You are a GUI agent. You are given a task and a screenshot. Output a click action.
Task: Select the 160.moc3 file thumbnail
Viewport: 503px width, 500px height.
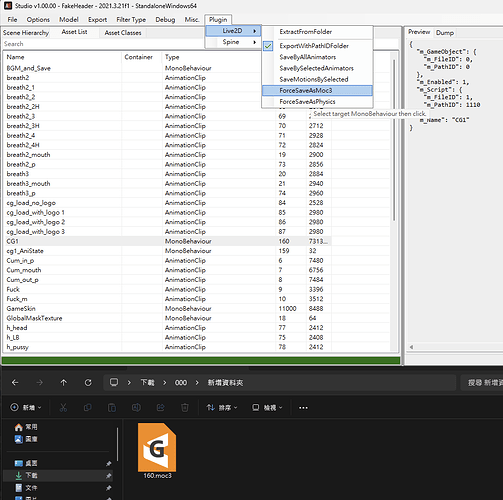(157, 447)
